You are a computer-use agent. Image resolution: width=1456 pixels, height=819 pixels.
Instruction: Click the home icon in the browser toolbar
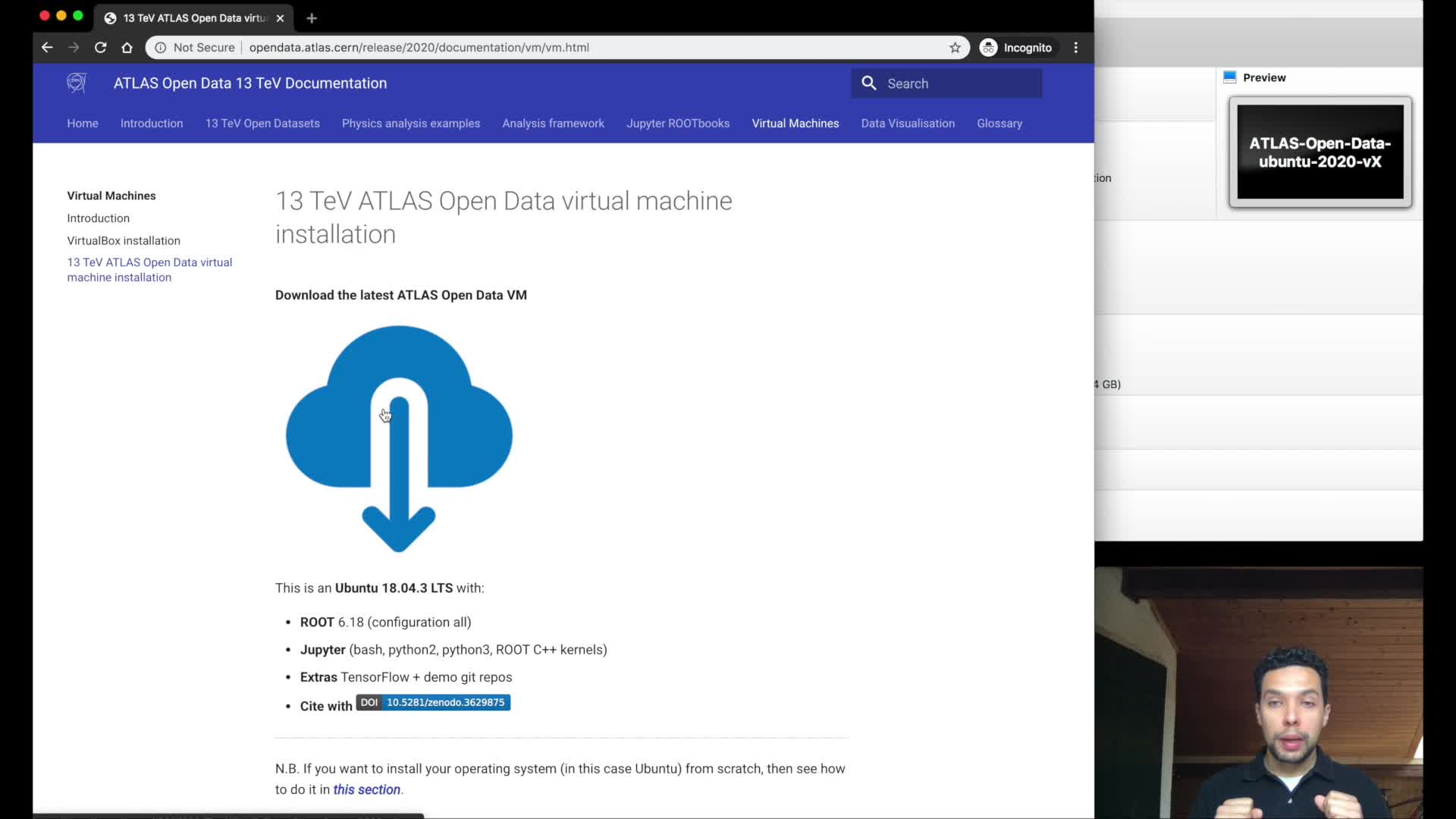pos(127,47)
